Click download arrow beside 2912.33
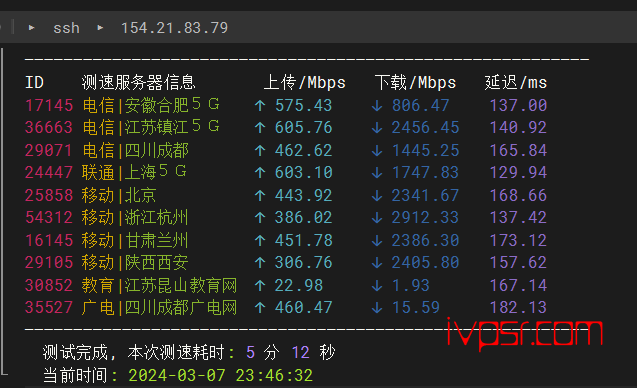Screen dimensions: 637x388 click(x=377, y=218)
